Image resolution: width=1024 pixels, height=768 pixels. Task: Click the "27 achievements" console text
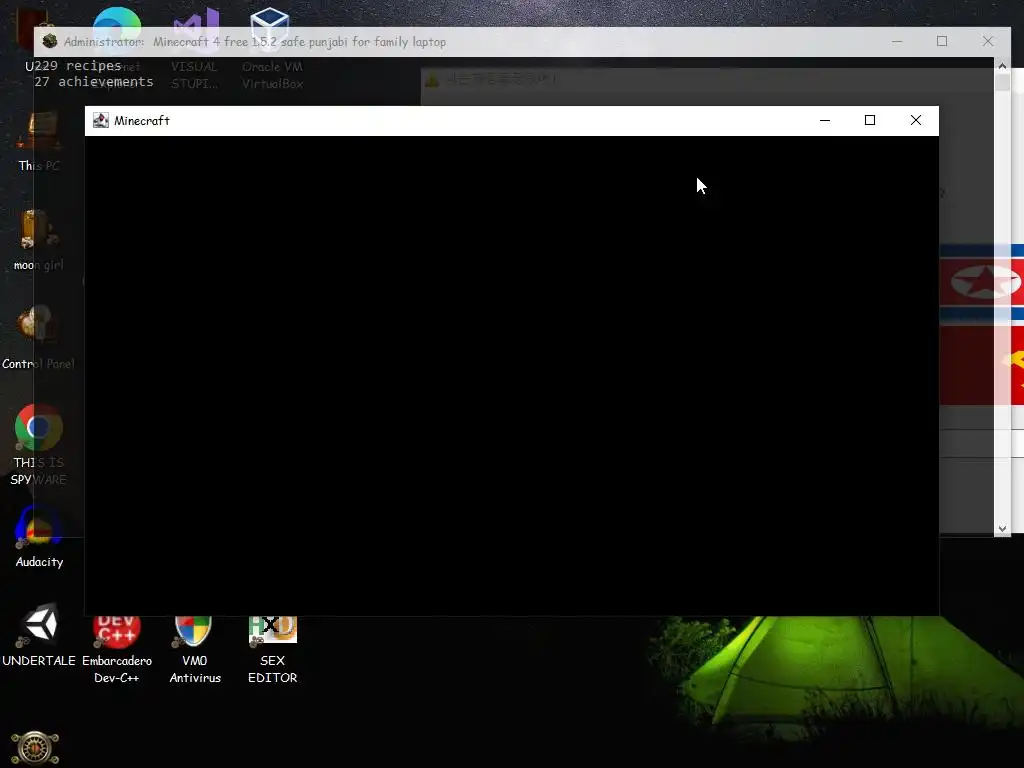pos(94,82)
